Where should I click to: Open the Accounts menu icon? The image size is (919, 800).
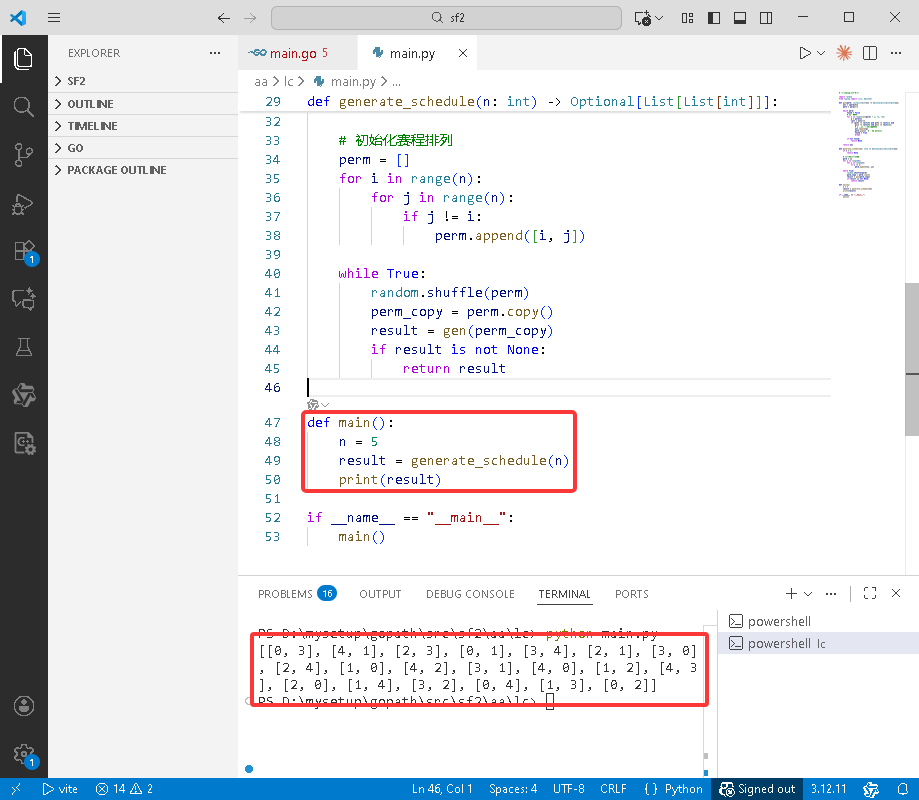pyautogui.click(x=23, y=706)
